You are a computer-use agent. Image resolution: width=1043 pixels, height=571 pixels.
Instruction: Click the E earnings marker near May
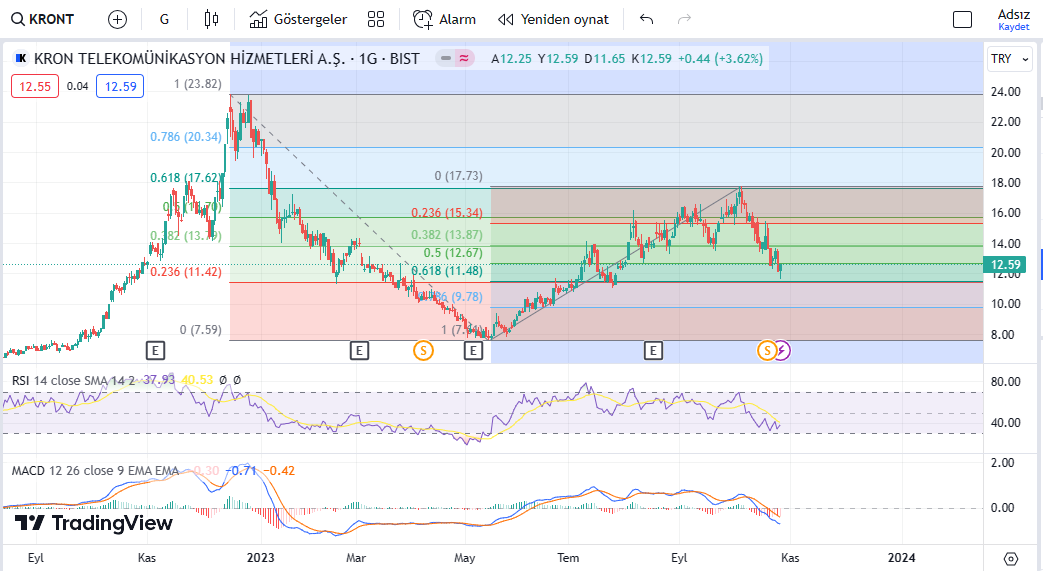(473, 350)
